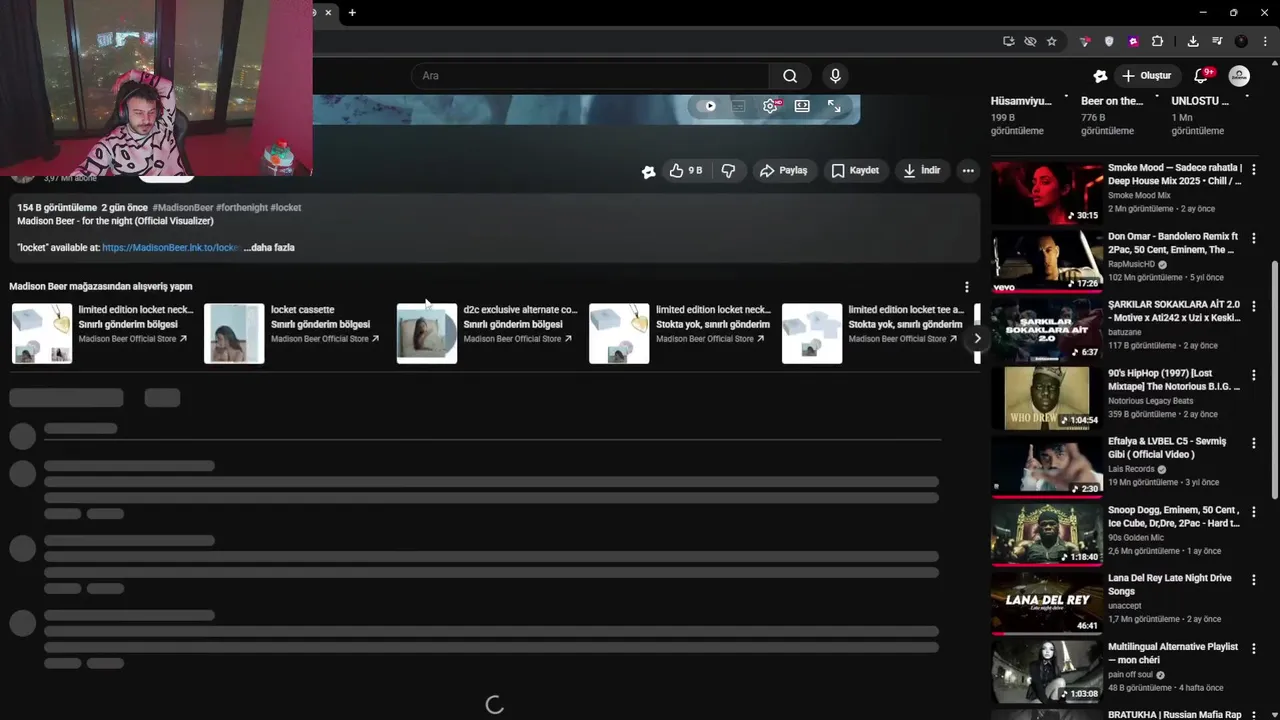Click the dislike thumbs-down icon
1280x720 pixels.
coord(728,171)
